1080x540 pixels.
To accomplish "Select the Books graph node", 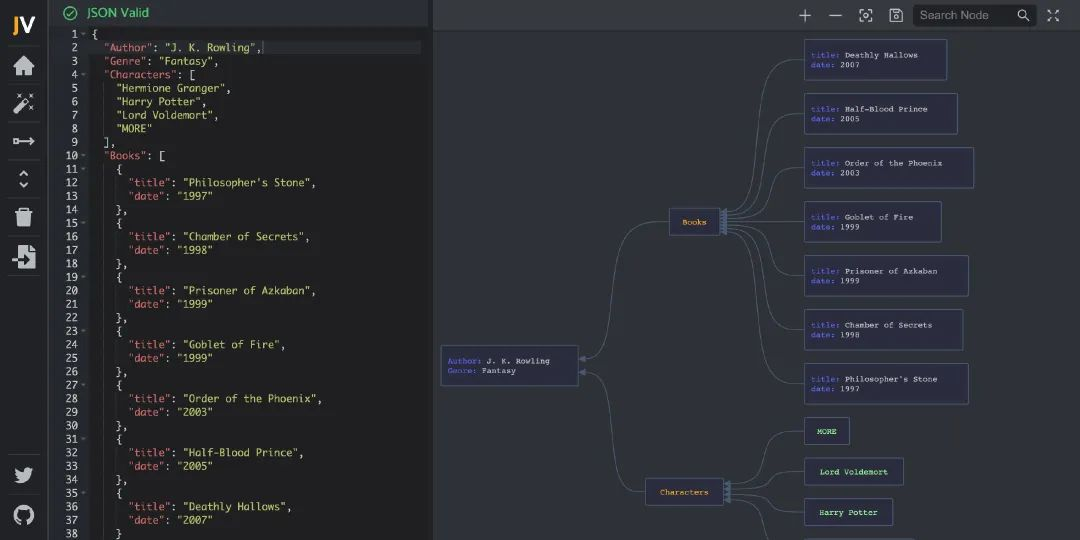I will click(x=694, y=222).
